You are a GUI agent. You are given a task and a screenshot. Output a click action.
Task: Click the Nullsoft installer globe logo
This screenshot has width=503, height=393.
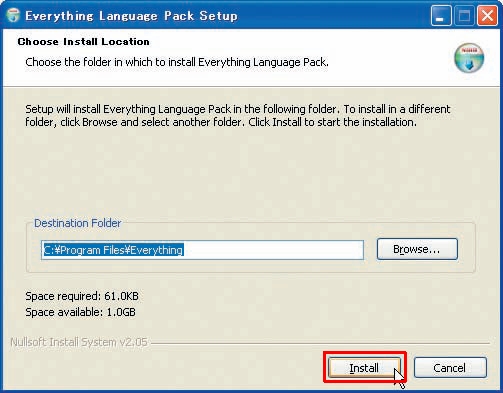coord(469,58)
